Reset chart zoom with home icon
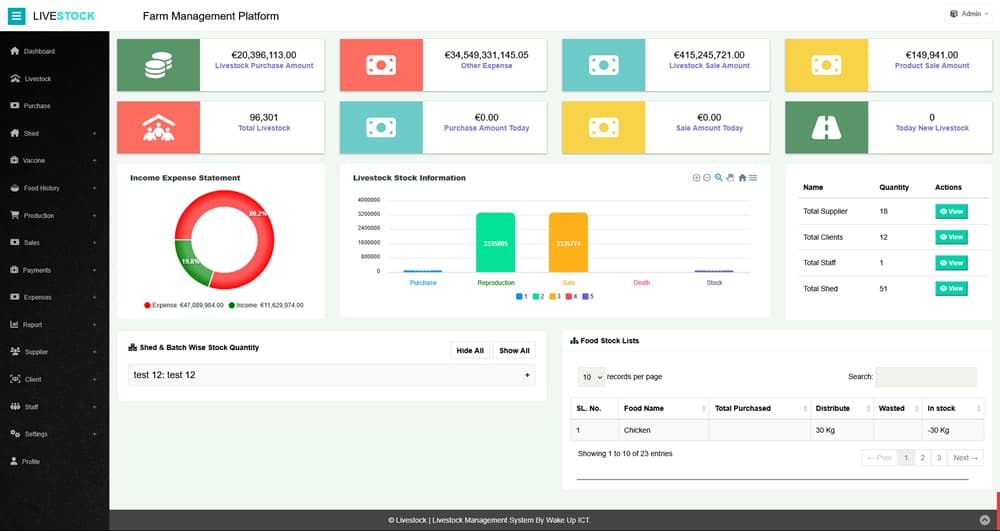The width and height of the screenshot is (1000, 531). 742,178
